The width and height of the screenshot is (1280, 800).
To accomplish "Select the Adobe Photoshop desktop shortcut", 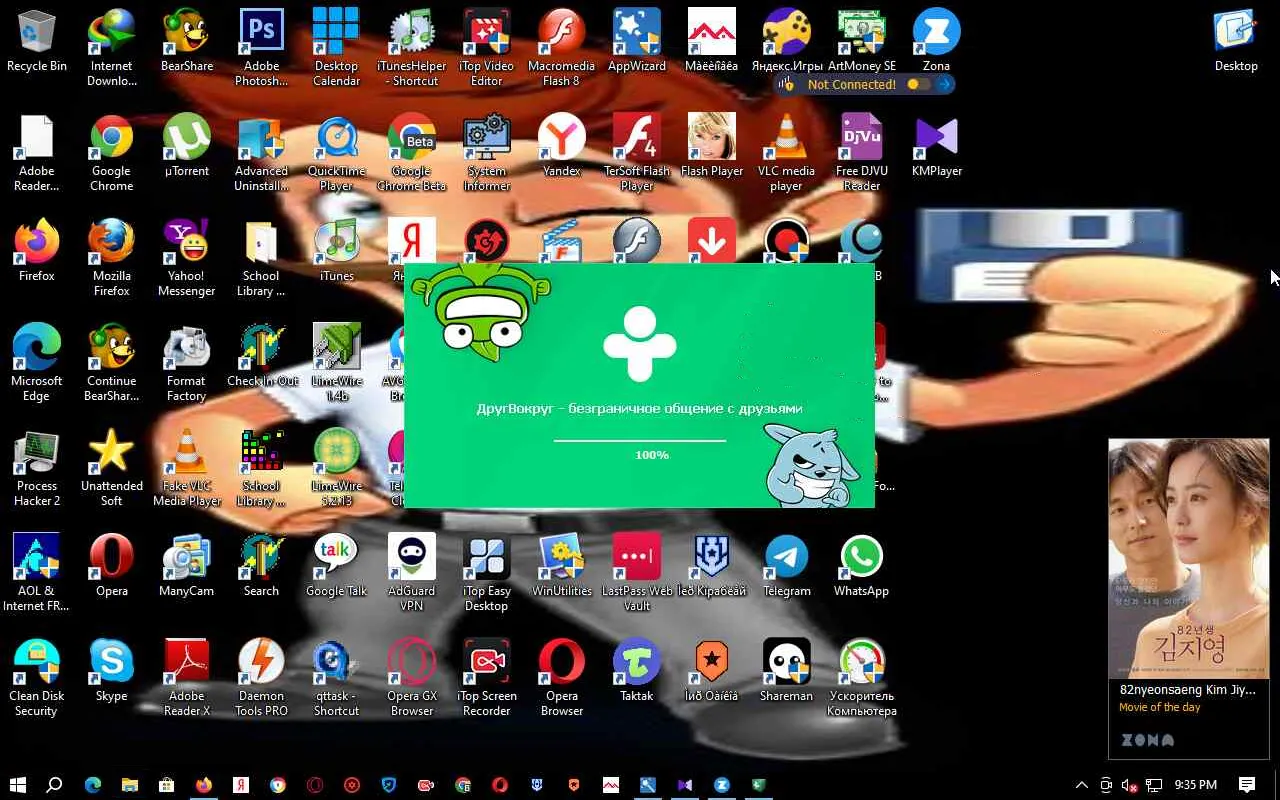I will point(261,48).
